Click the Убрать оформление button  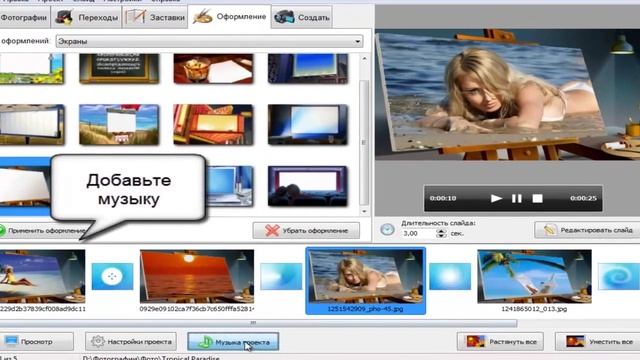pos(306,231)
